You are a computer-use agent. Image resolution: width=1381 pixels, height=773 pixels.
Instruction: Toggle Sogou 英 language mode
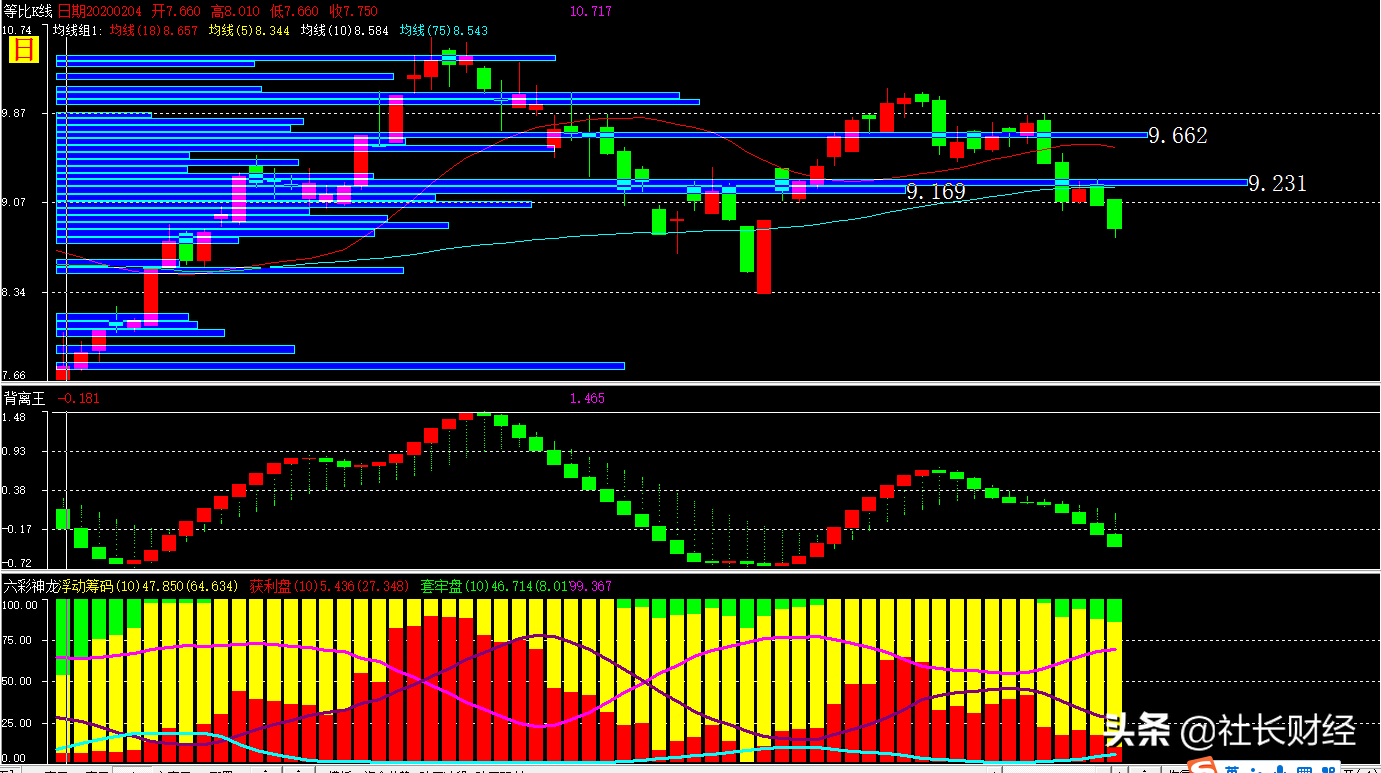point(1232,770)
